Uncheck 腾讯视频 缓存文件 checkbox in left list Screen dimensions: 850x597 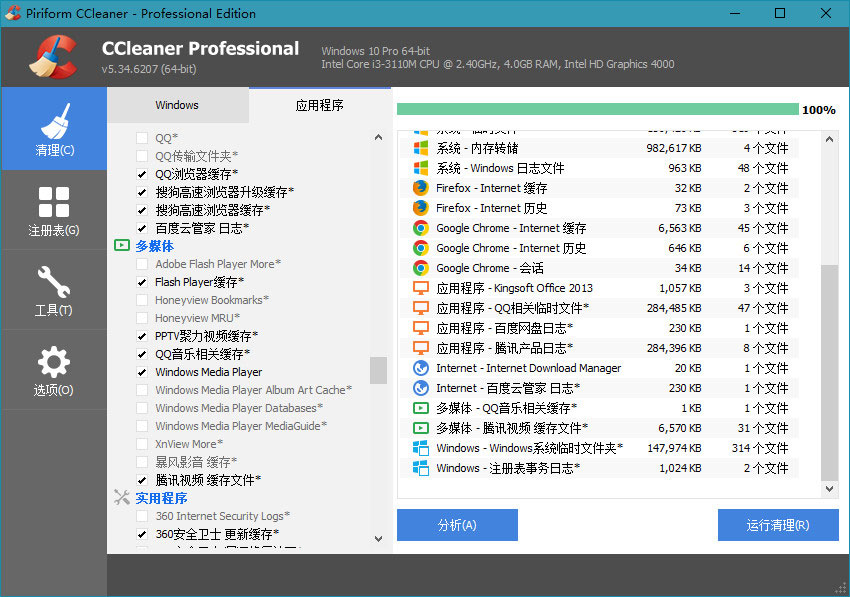click(142, 480)
